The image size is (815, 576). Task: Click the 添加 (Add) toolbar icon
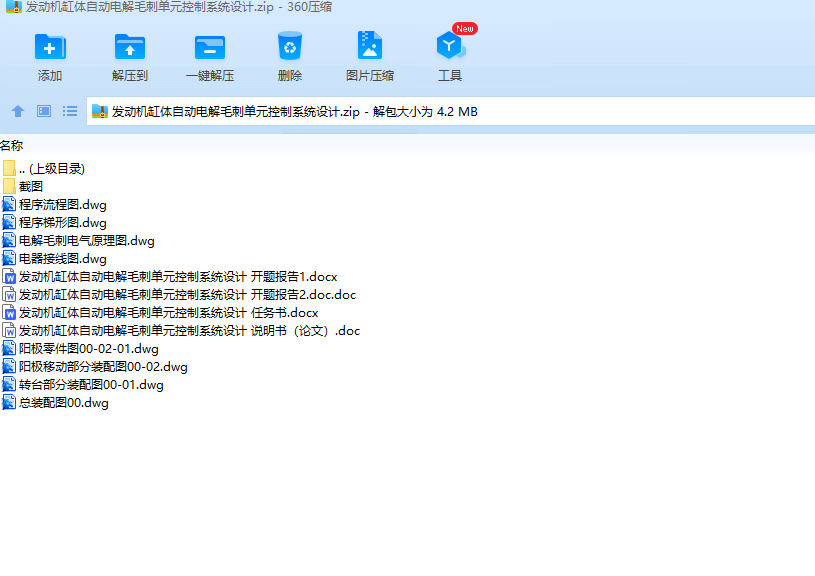coord(50,47)
